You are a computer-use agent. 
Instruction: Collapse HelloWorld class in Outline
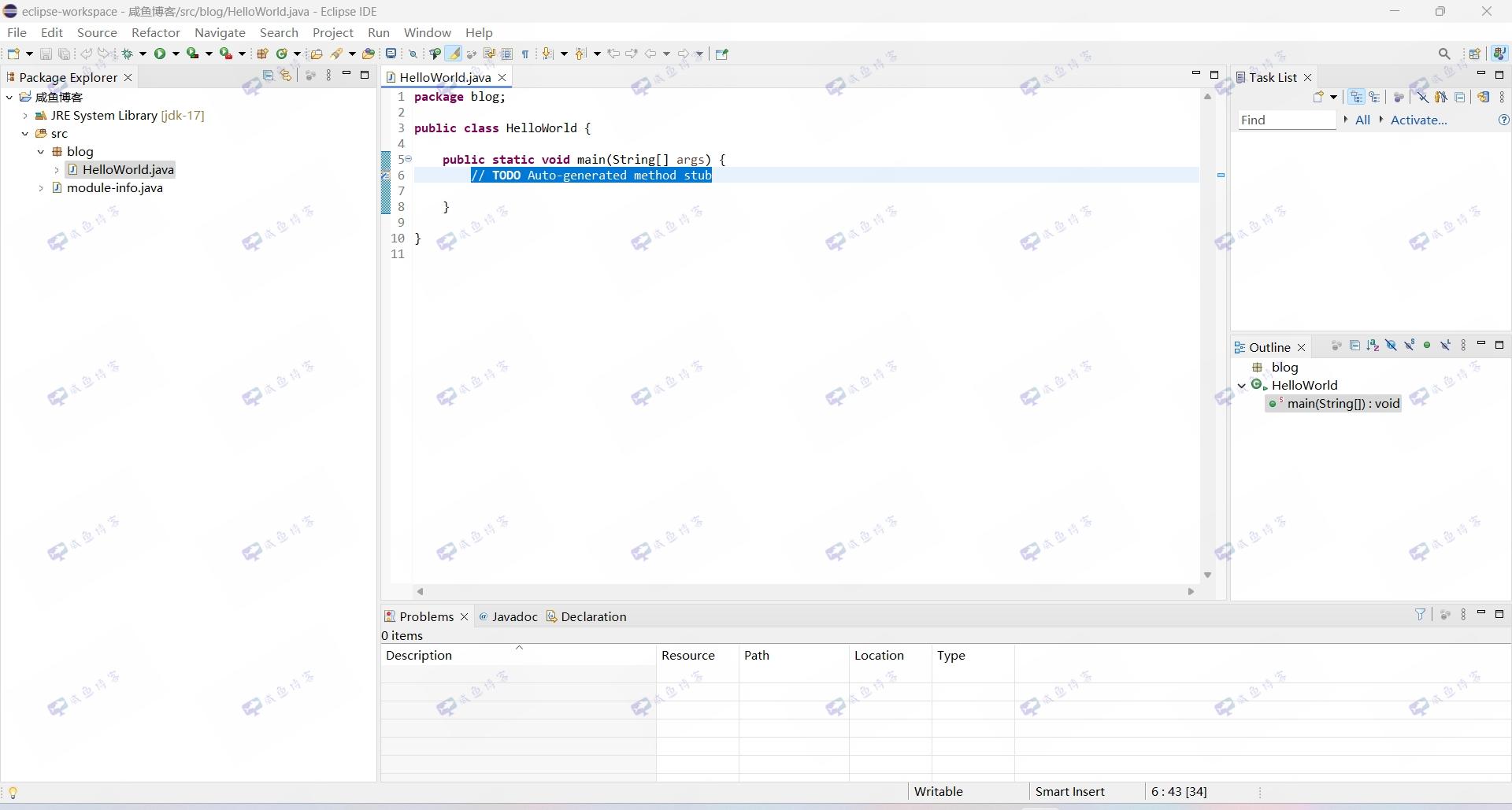tap(1242, 385)
